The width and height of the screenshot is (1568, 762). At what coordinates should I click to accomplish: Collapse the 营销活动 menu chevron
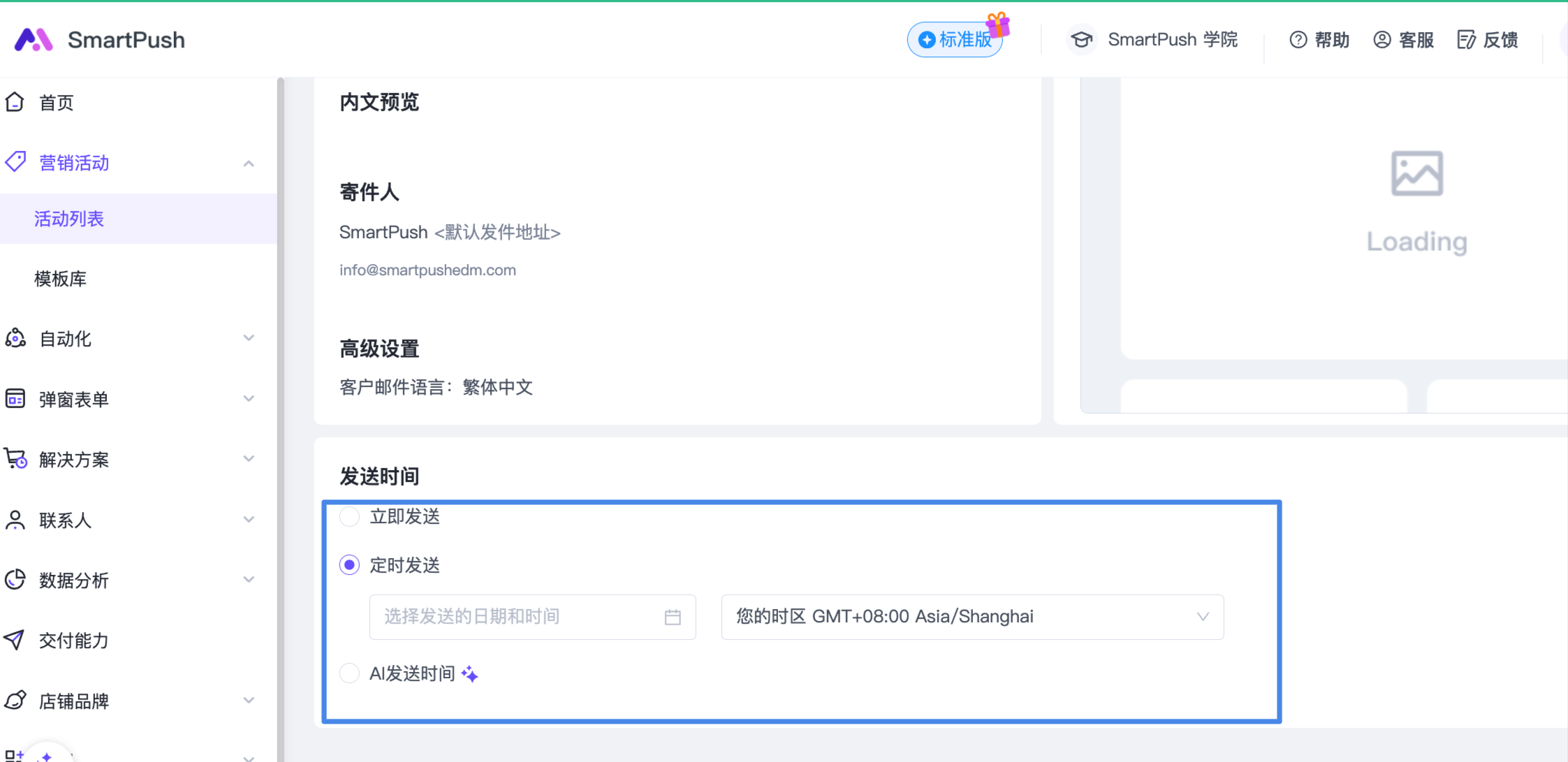pyautogui.click(x=249, y=163)
